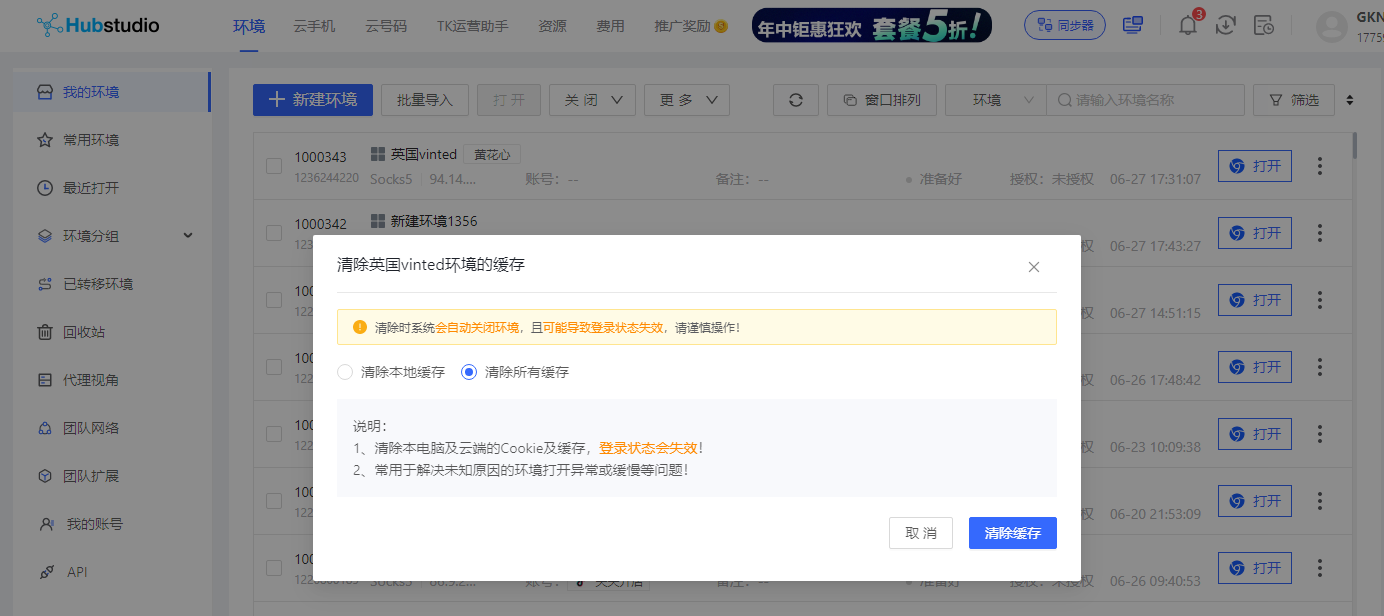Image resolution: width=1384 pixels, height=616 pixels.
Task: Open the 环境 search type dropdown
Action: 995,100
